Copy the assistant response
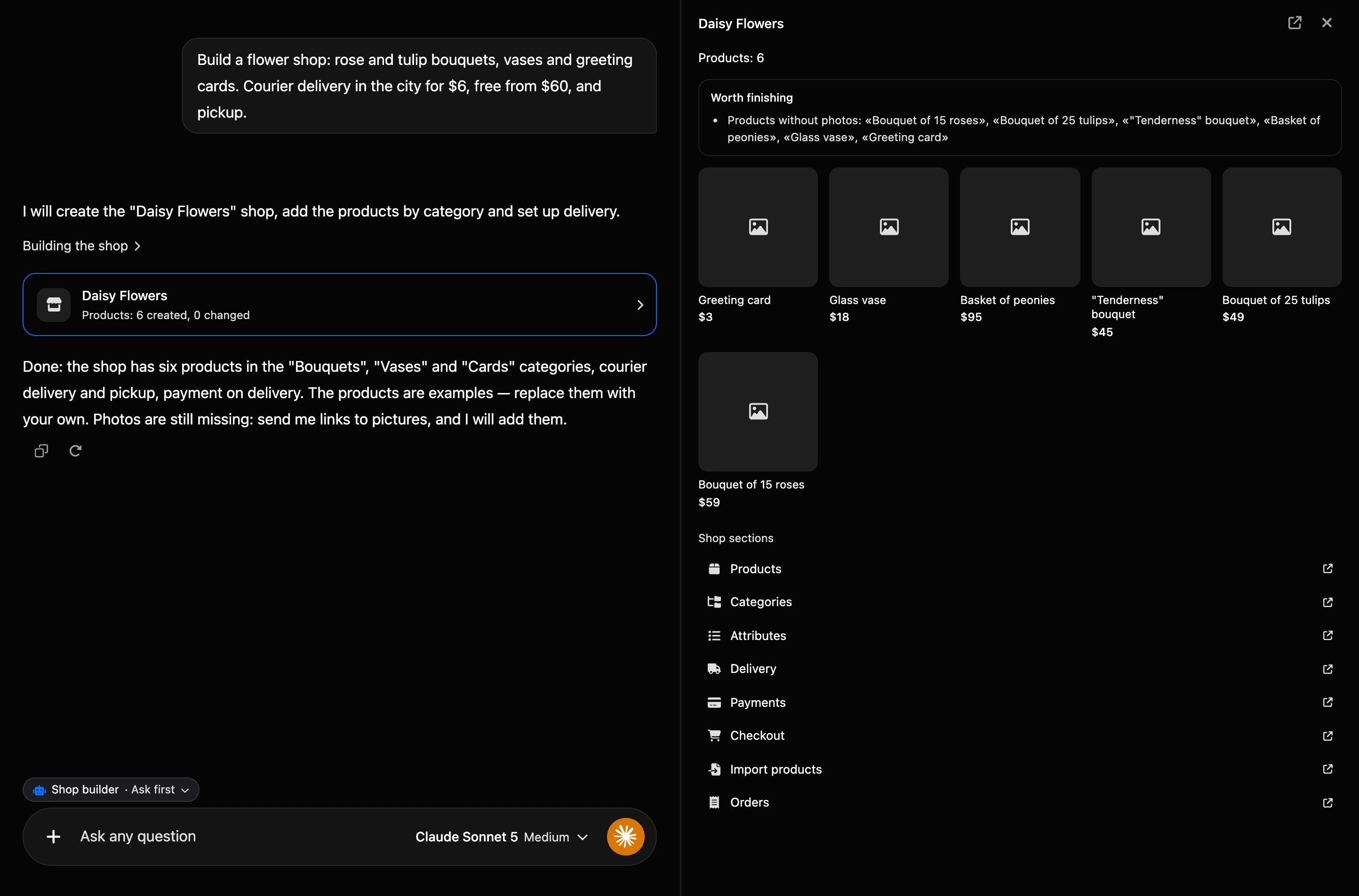This screenshot has height=896, width=1359. [x=41, y=451]
